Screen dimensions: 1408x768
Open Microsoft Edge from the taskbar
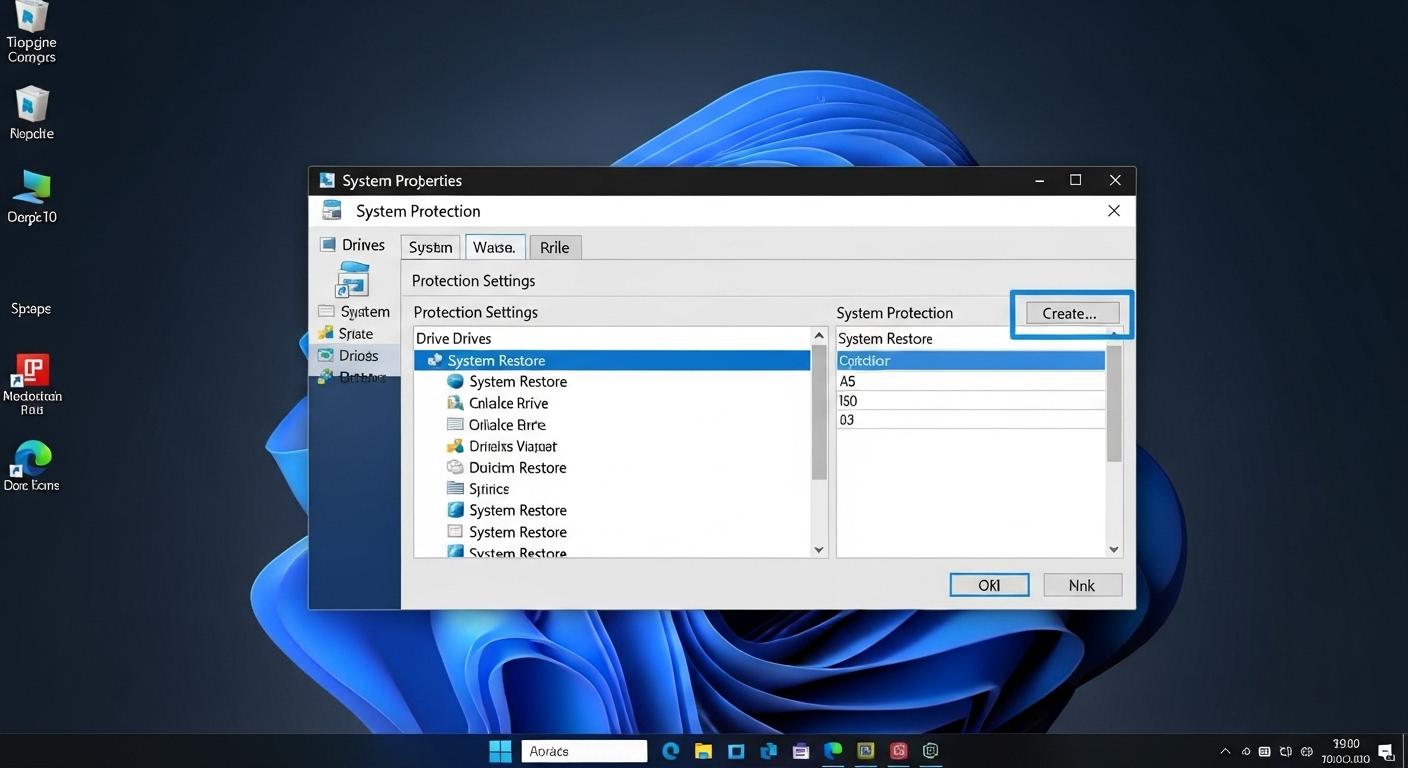click(671, 750)
